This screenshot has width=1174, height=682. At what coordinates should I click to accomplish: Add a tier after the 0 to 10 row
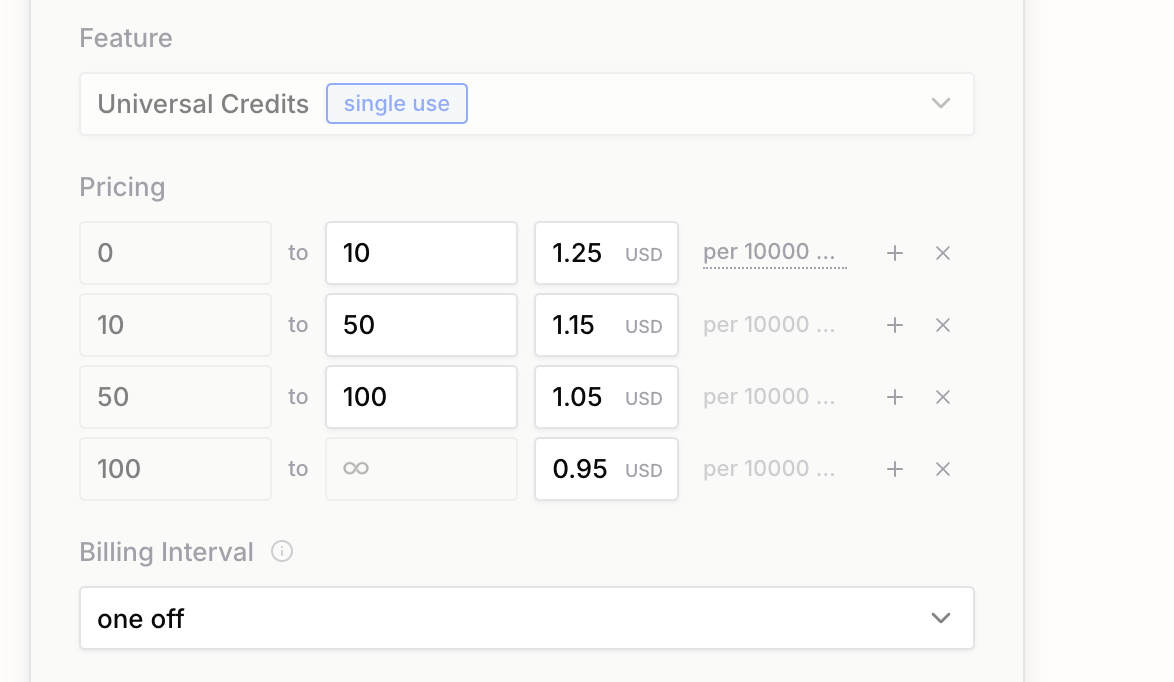tap(895, 254)
